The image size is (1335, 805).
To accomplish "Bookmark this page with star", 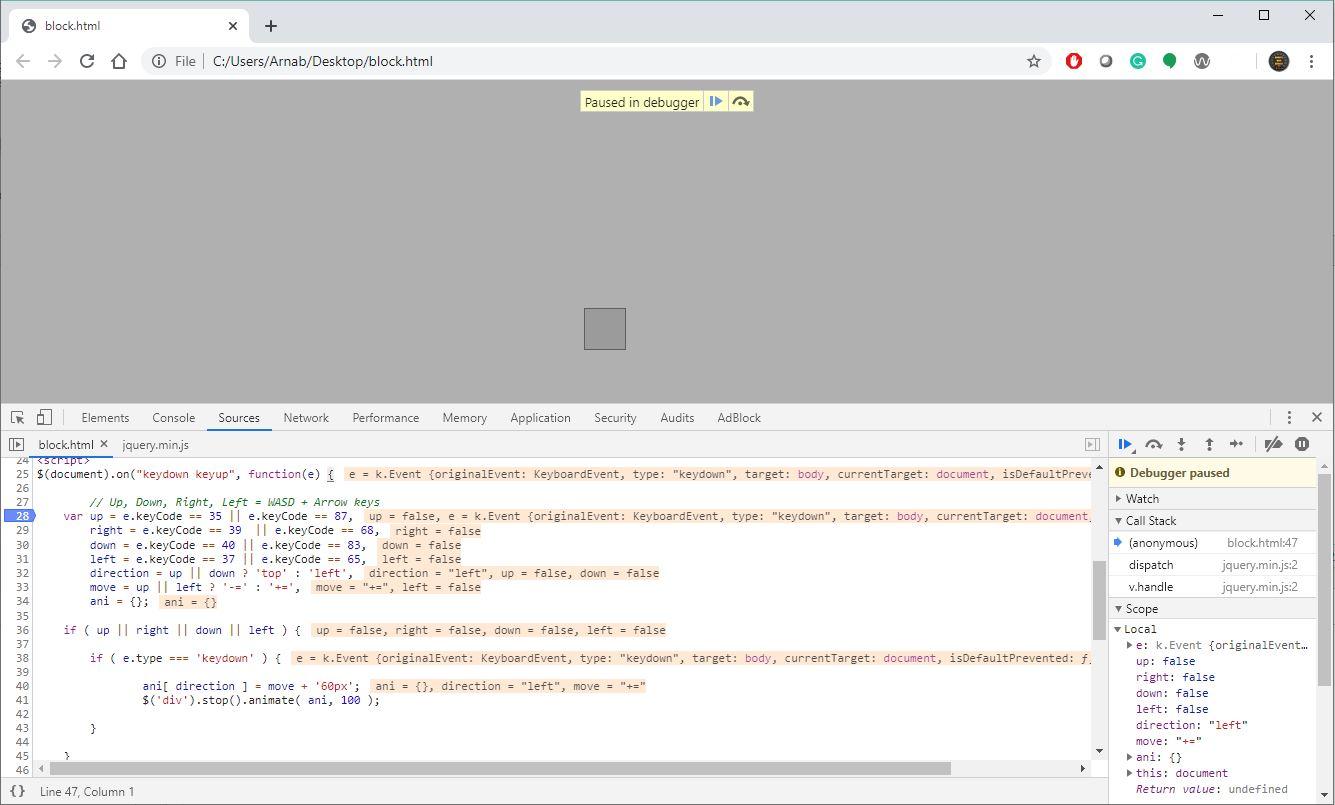I will click(x=1034, y=61).
